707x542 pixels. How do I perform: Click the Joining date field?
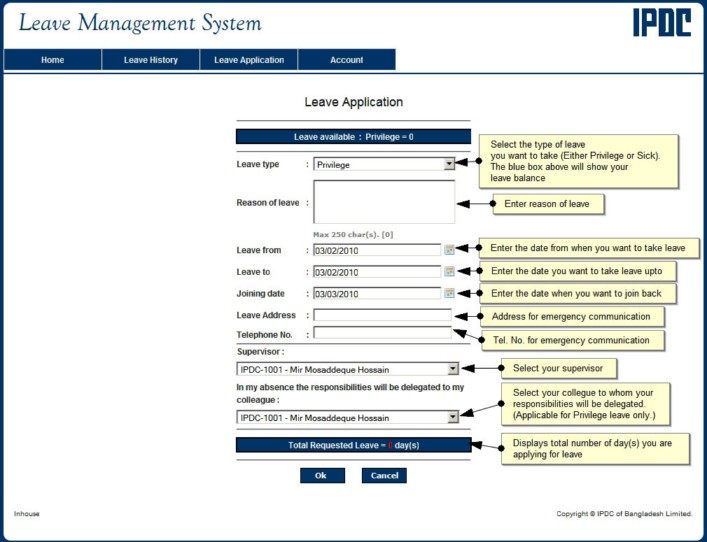click(377, 293)
